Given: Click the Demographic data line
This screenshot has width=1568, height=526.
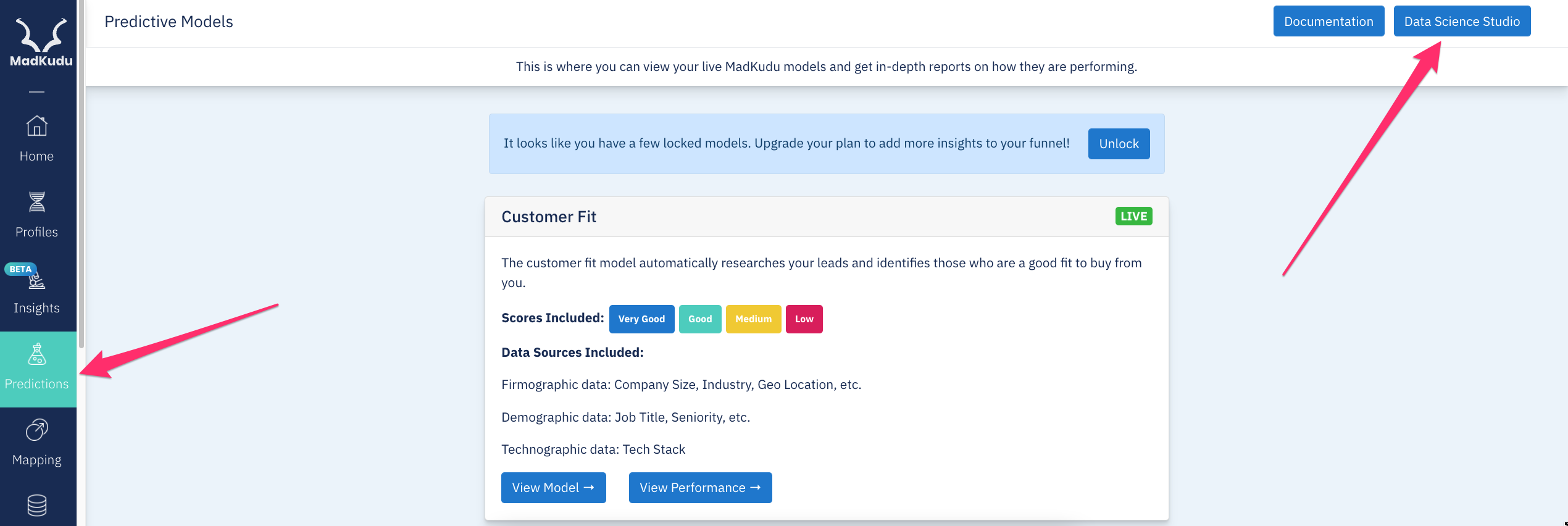Looking at the screenshot, I should (x=625, y=417).
